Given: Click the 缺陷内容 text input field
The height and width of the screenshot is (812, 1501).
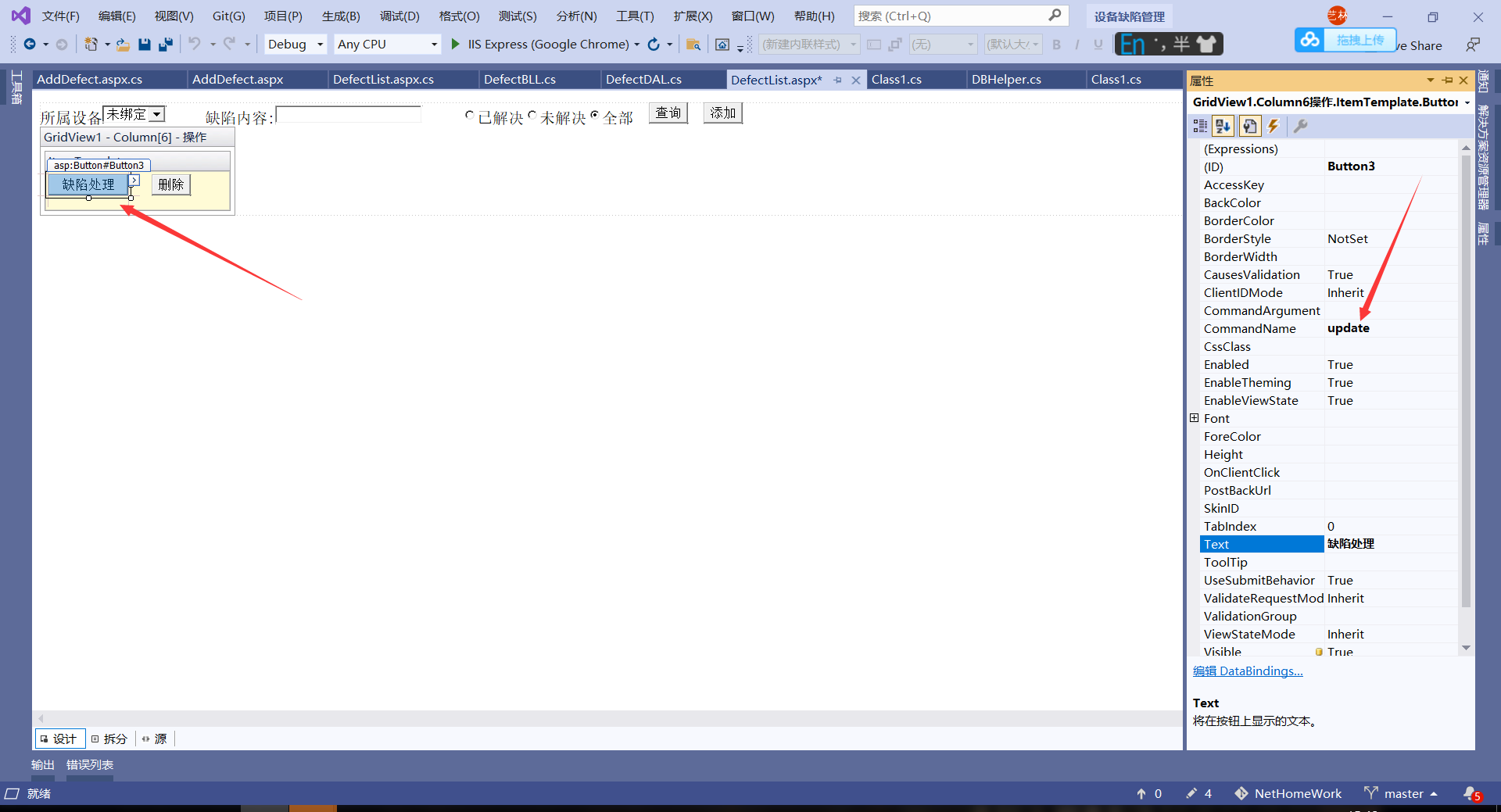Looking at the screenshot, I should 349,114.
